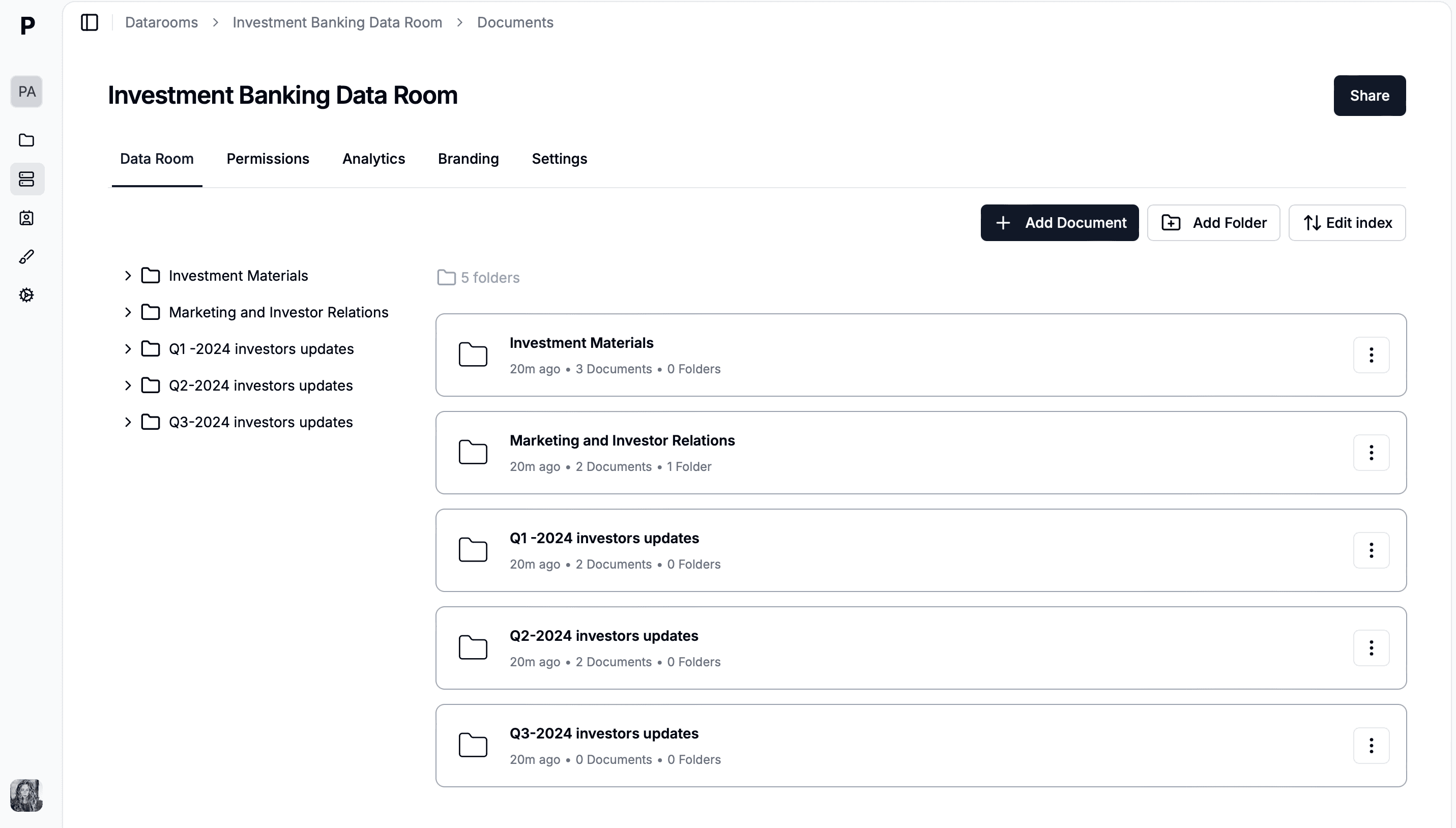1456x828 pixels.
Task: Select the Datarooms icon in the sidebar
Action: [x=27, y=179]
